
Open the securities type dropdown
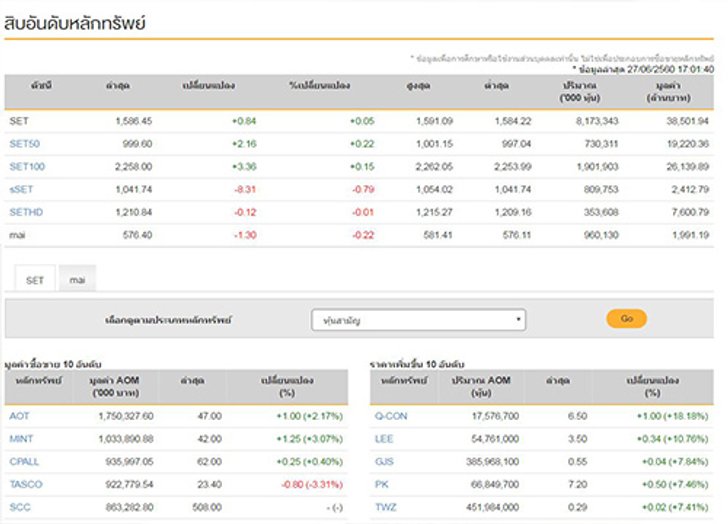pyautogui.click(x=418, y=320)
